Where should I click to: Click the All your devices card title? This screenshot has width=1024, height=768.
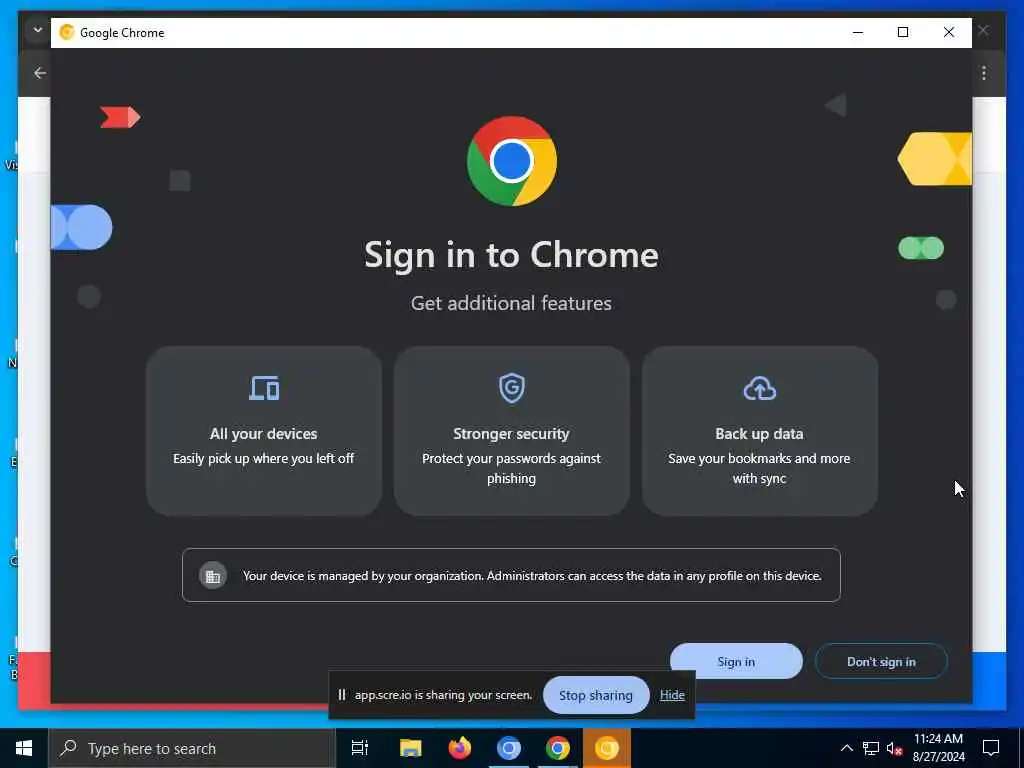[x=264, y=434]
